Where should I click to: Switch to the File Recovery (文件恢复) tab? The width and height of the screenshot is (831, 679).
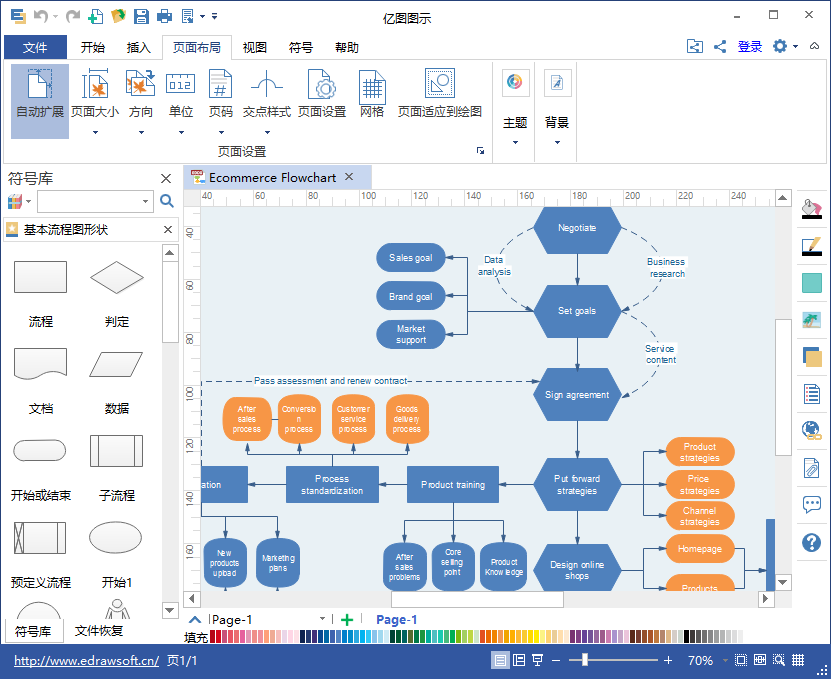tap(99, 631)
